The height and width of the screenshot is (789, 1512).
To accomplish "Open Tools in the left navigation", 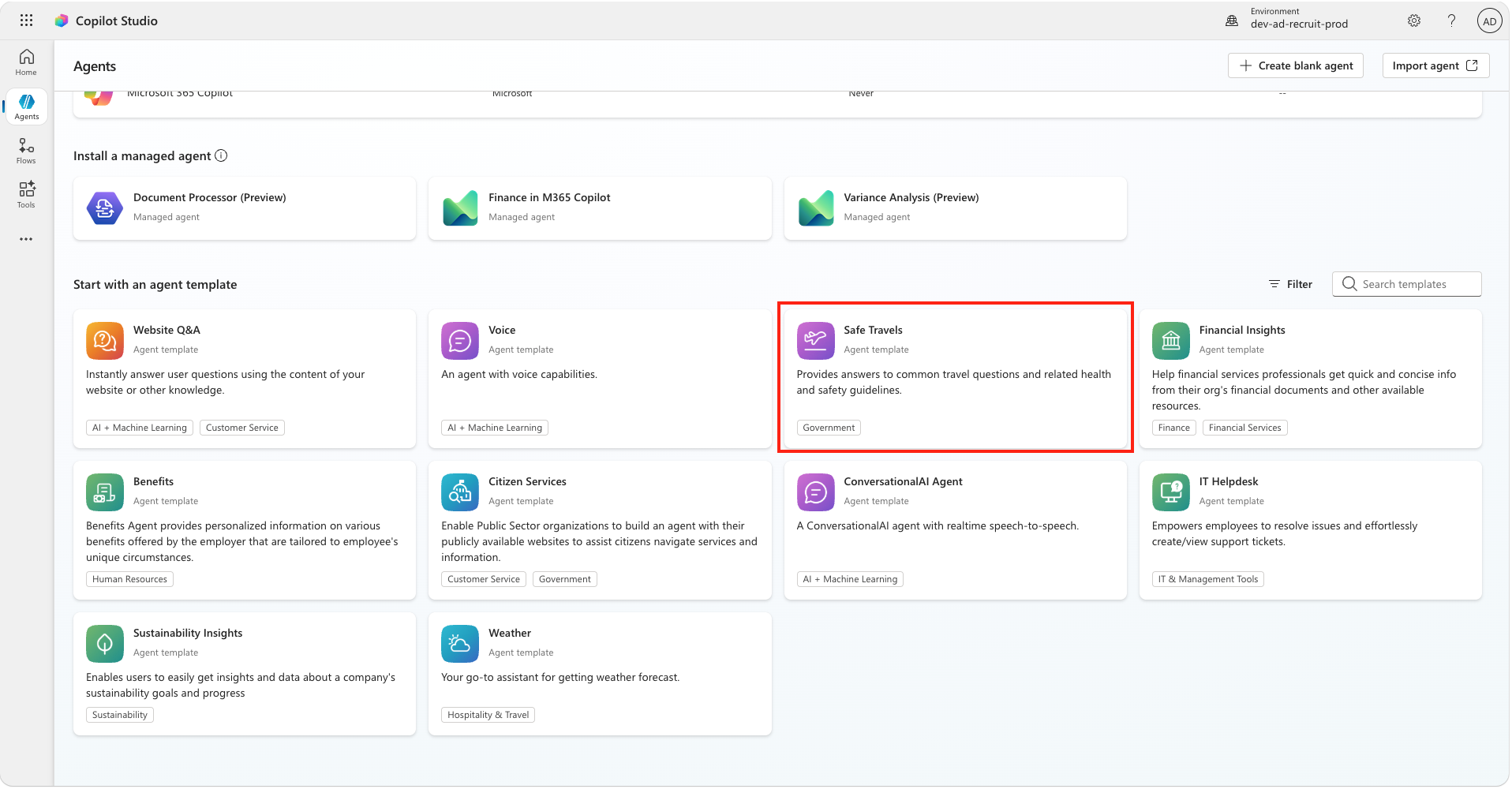I will point(26,195).
